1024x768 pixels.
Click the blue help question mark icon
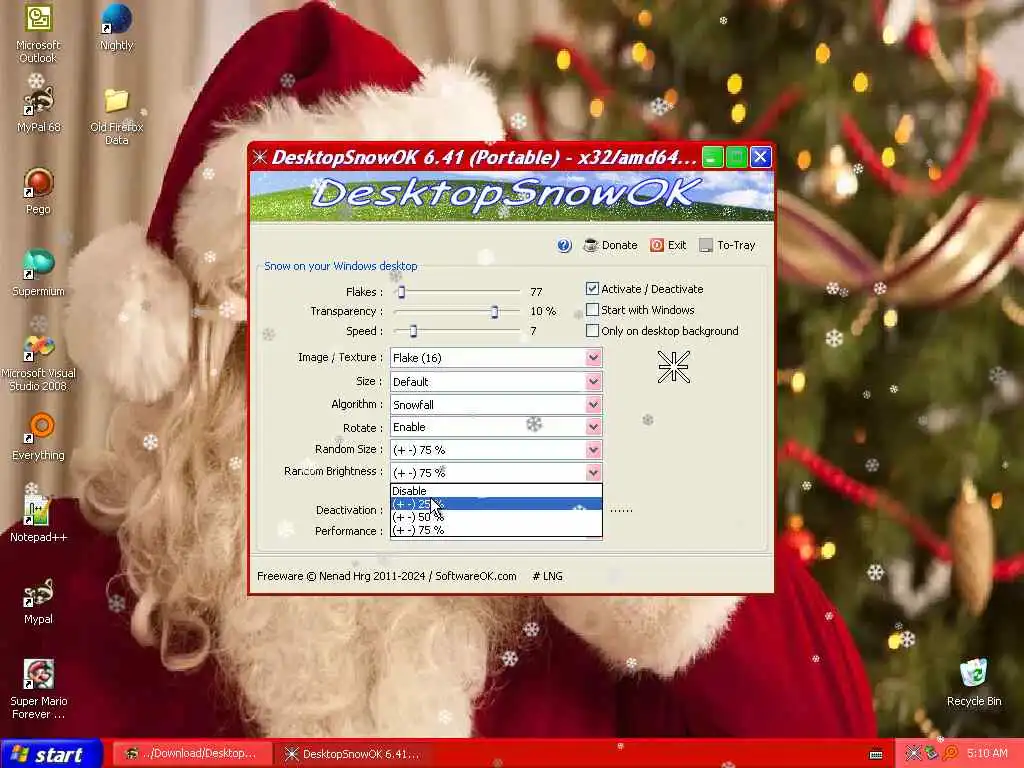564,246
